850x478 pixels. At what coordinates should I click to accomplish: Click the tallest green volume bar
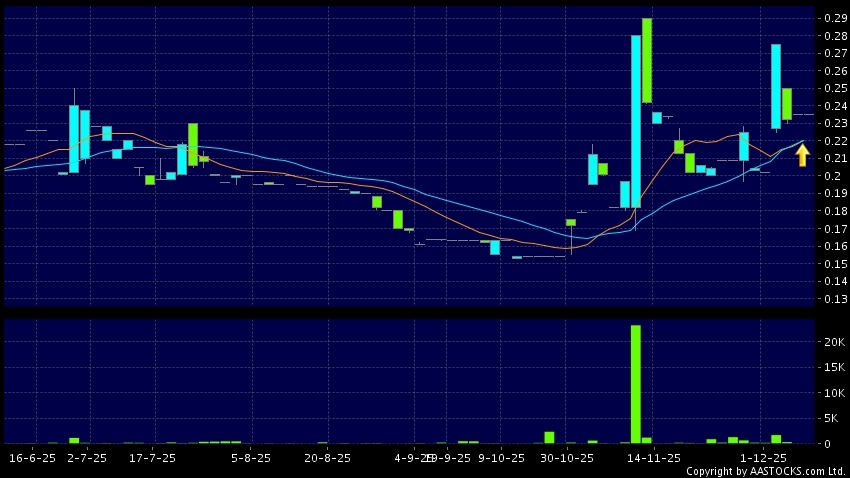click(635, 383)
